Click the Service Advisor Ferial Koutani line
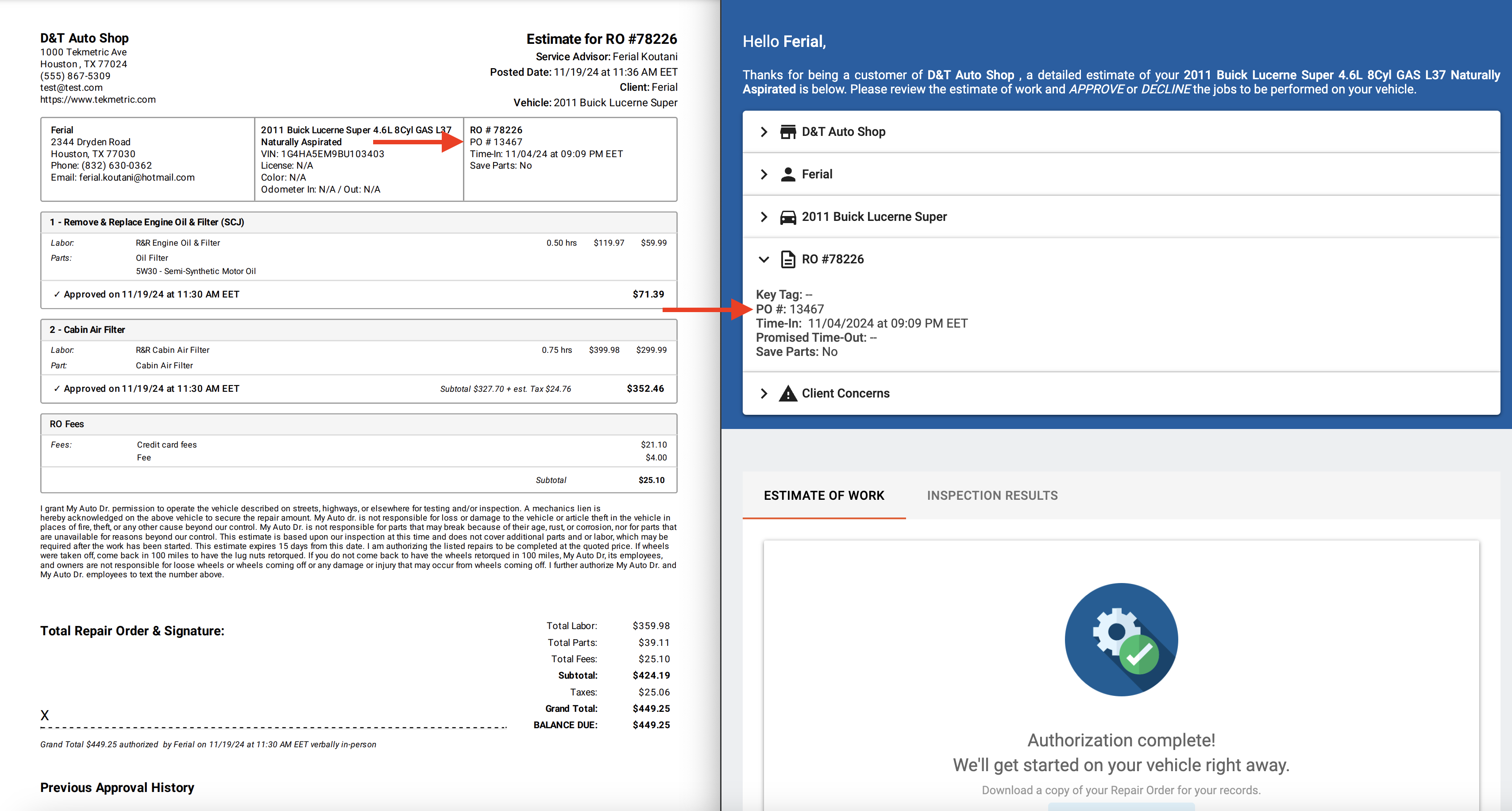This screenshot has height=811, width=1512. pos(606,57)
